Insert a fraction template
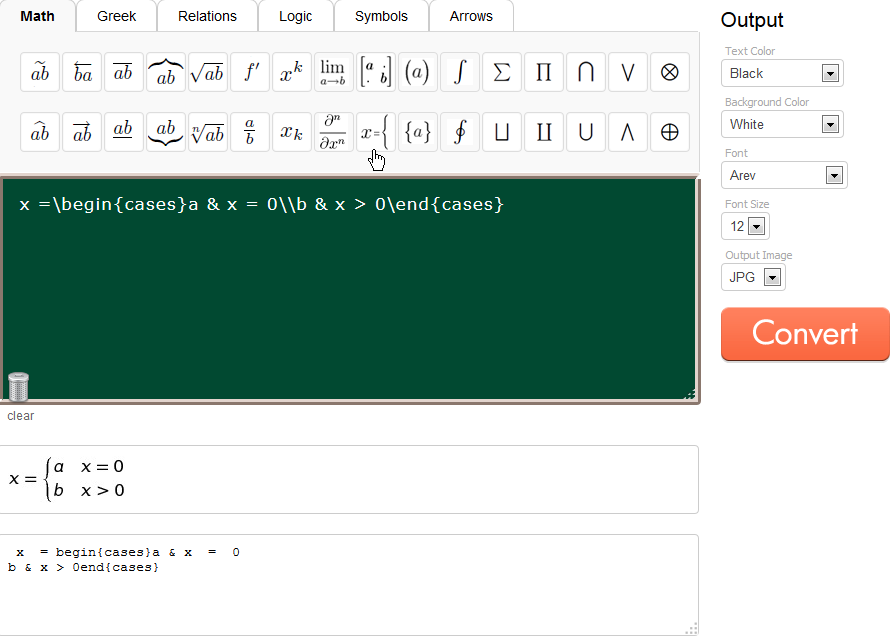Viewport: 895px width, 638px height. [x=249, y=131]
